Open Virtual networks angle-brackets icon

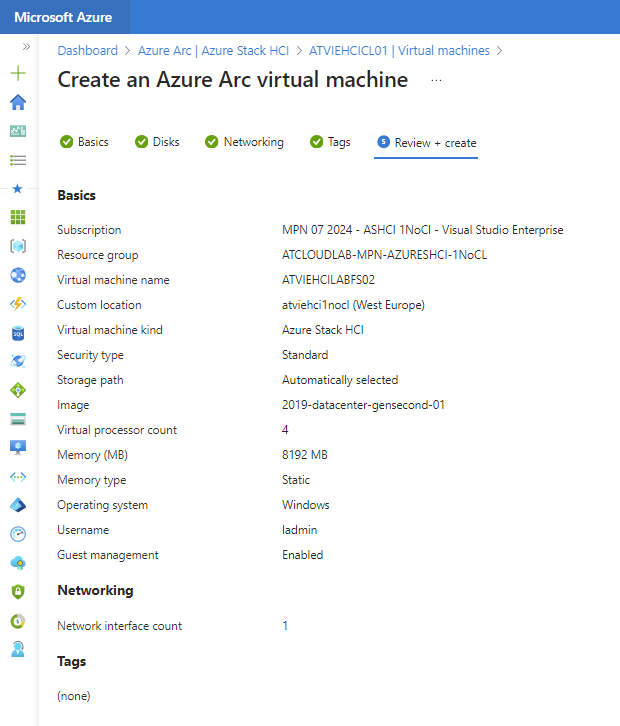pos(18,477)
